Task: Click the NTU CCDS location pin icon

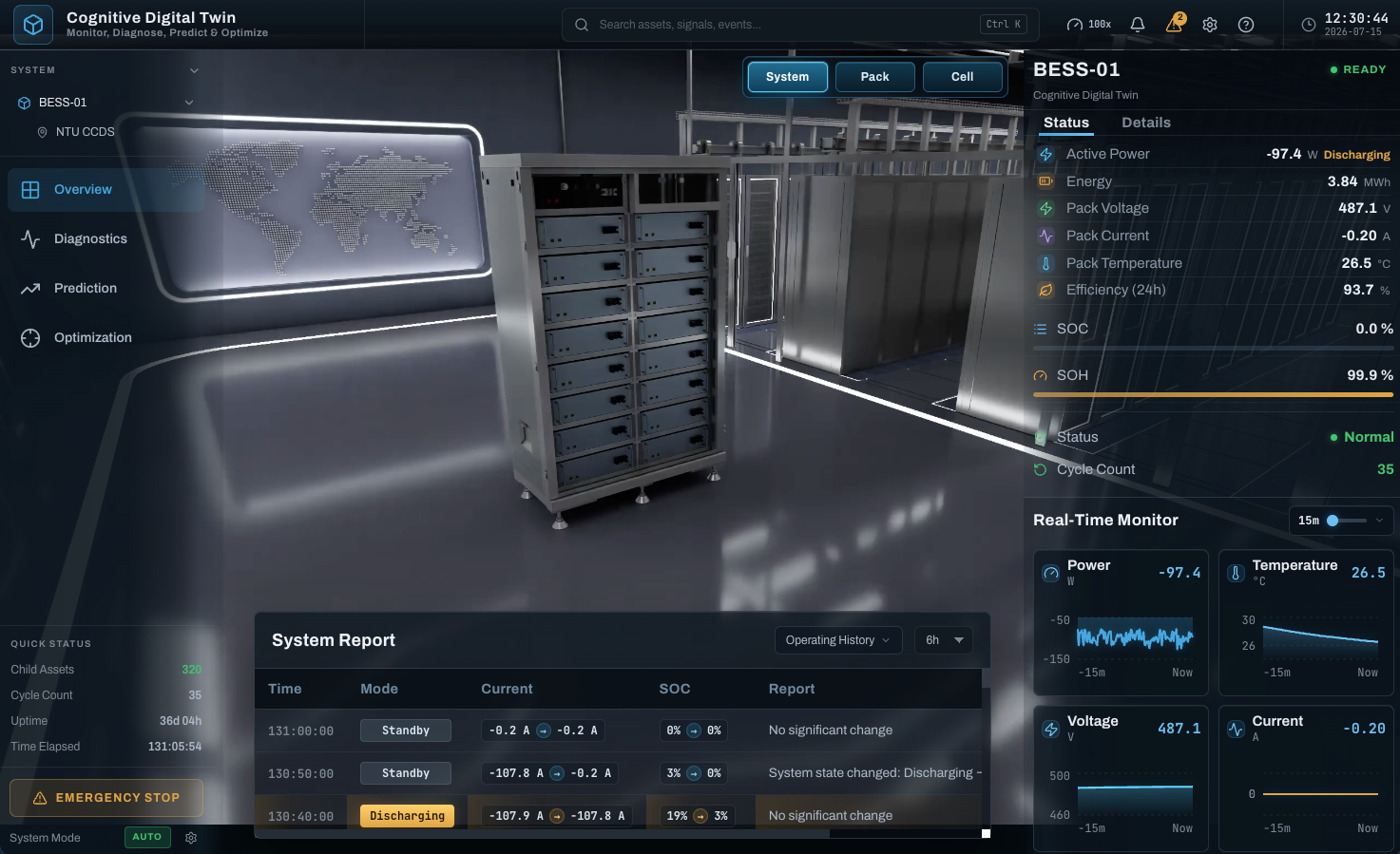Action: pos(42,132)
